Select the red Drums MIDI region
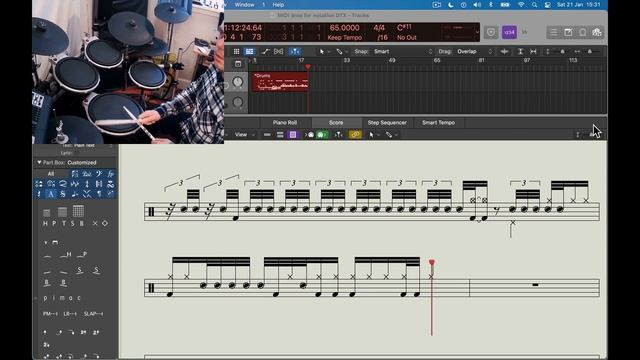Image resolution: width=640 pixels, height=360 pixels. point(280,82)
